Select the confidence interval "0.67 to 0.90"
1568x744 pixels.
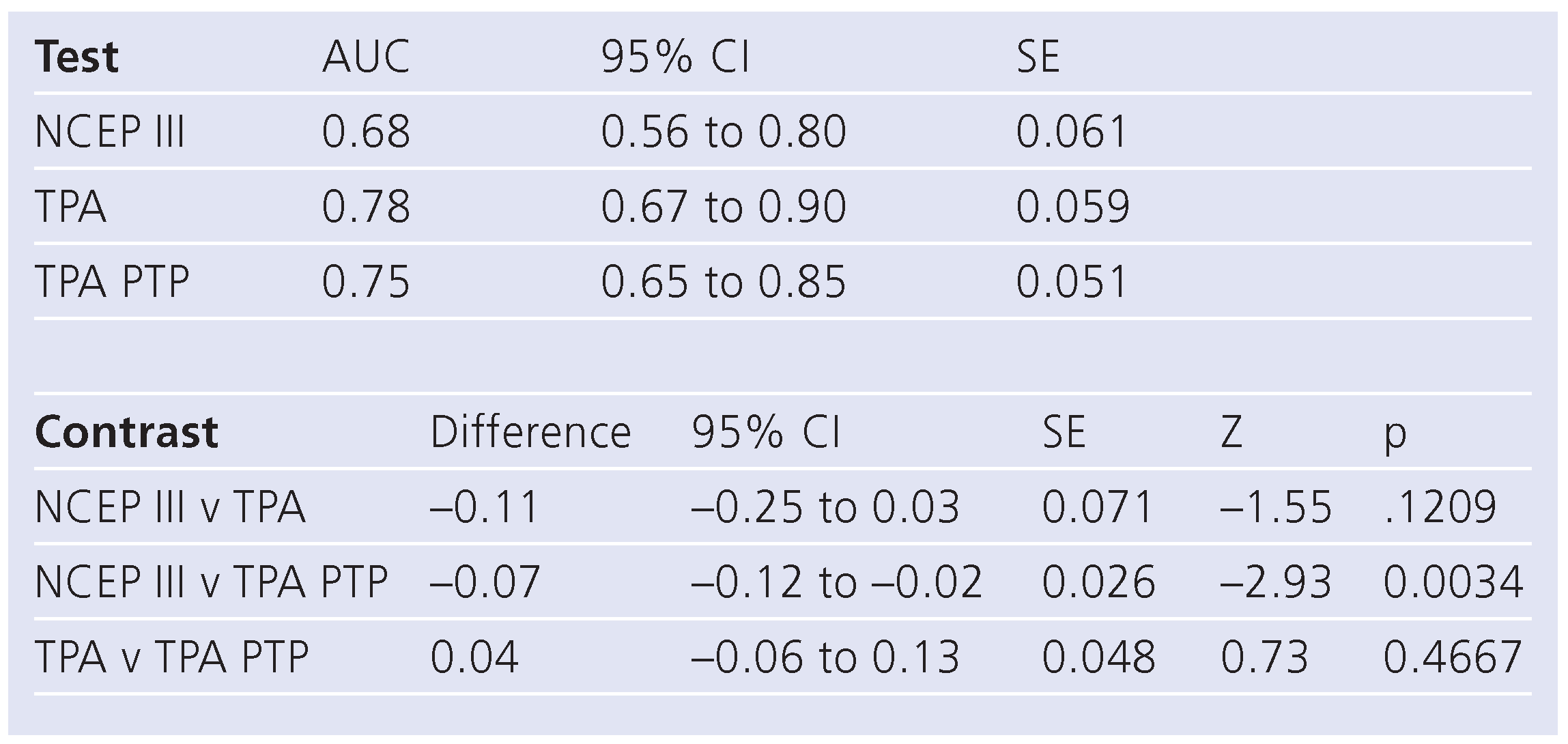[723, 207]
